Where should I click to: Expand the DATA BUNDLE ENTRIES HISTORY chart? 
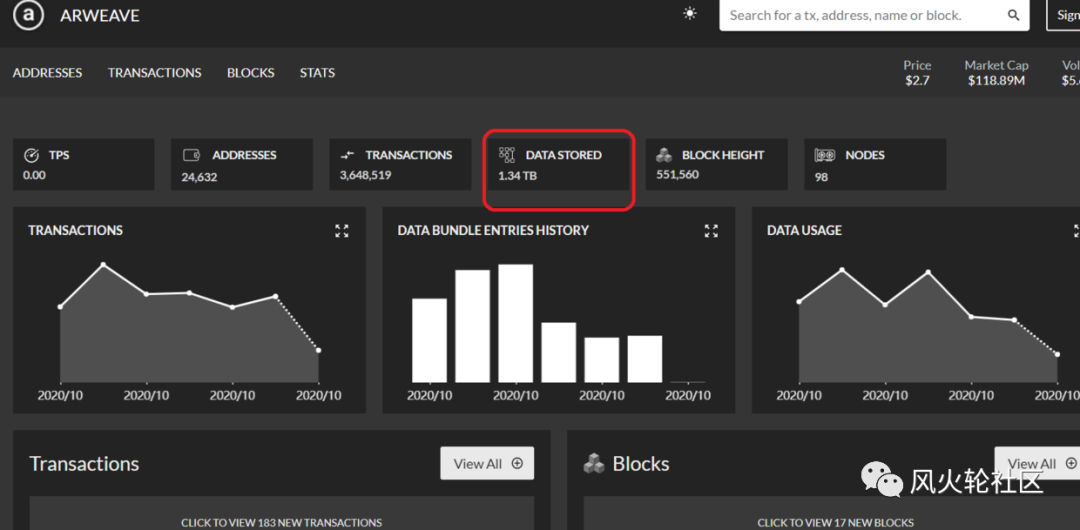click(x=712, y=231)
